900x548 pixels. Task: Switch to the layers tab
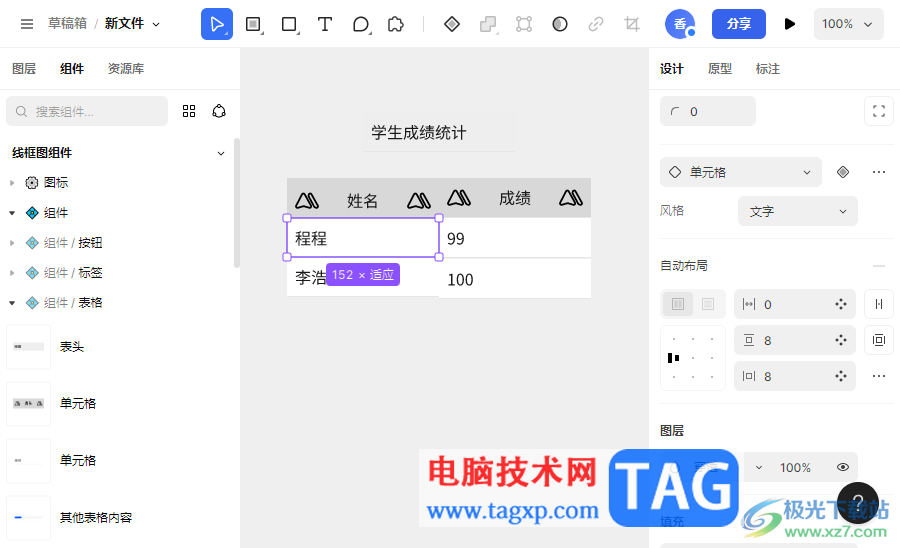pyautogui.click(x=24, y=69)
